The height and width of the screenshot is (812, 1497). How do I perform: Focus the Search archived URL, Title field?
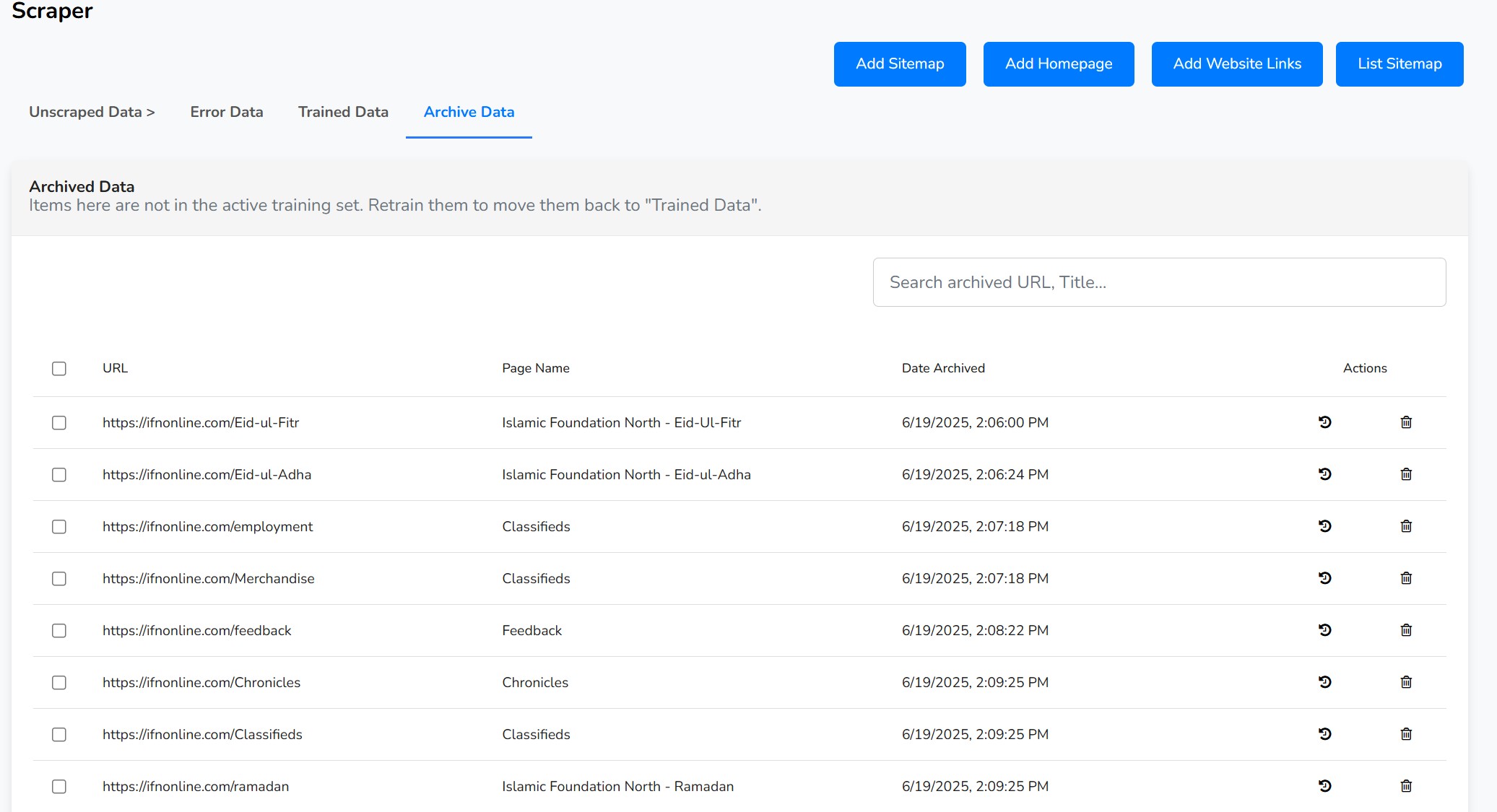tap(1158, 282)
